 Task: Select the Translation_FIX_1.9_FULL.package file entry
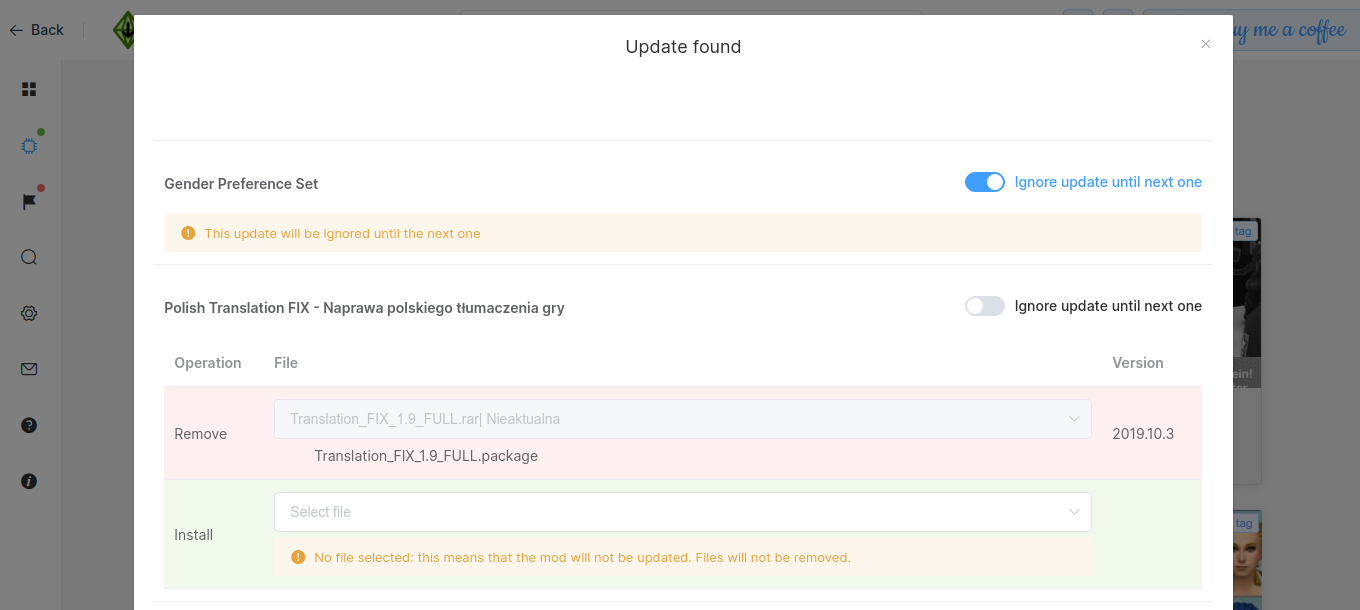[x=426, y=456]
